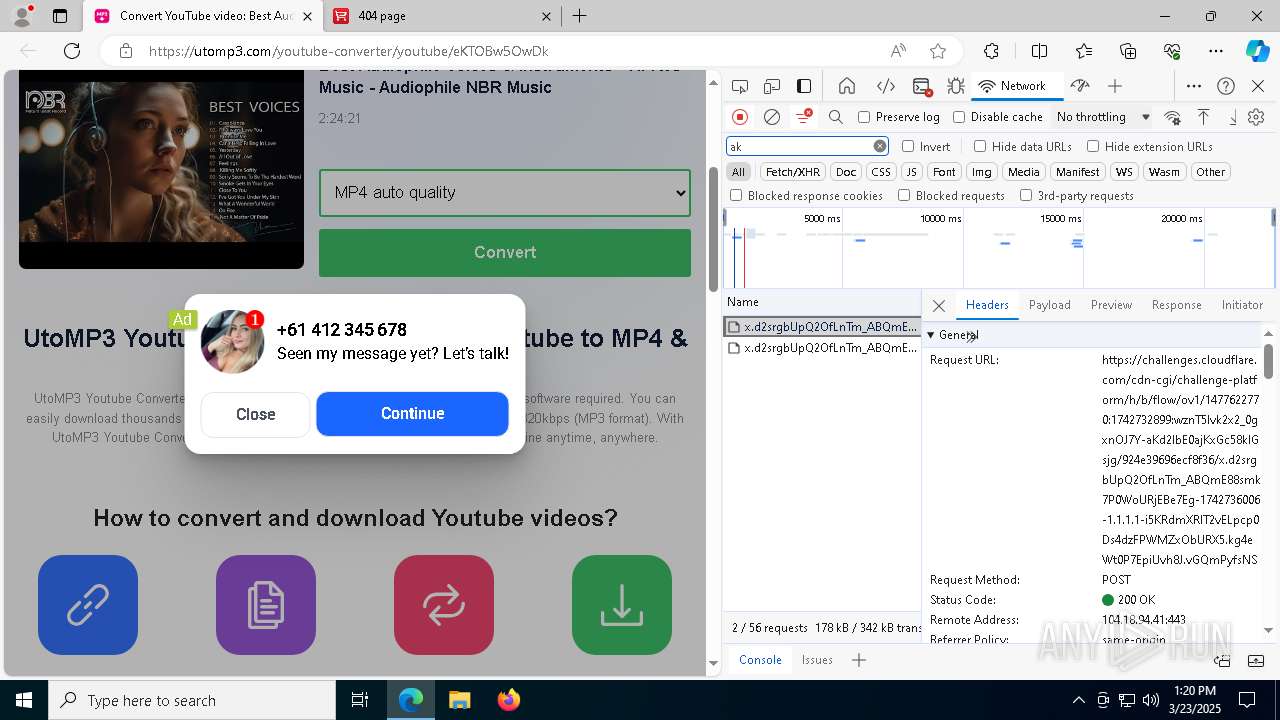This screenshot has width=1280, height=720.
Task: Toggle Blocked requests checkbox
Action: click(x=904, y=196)
